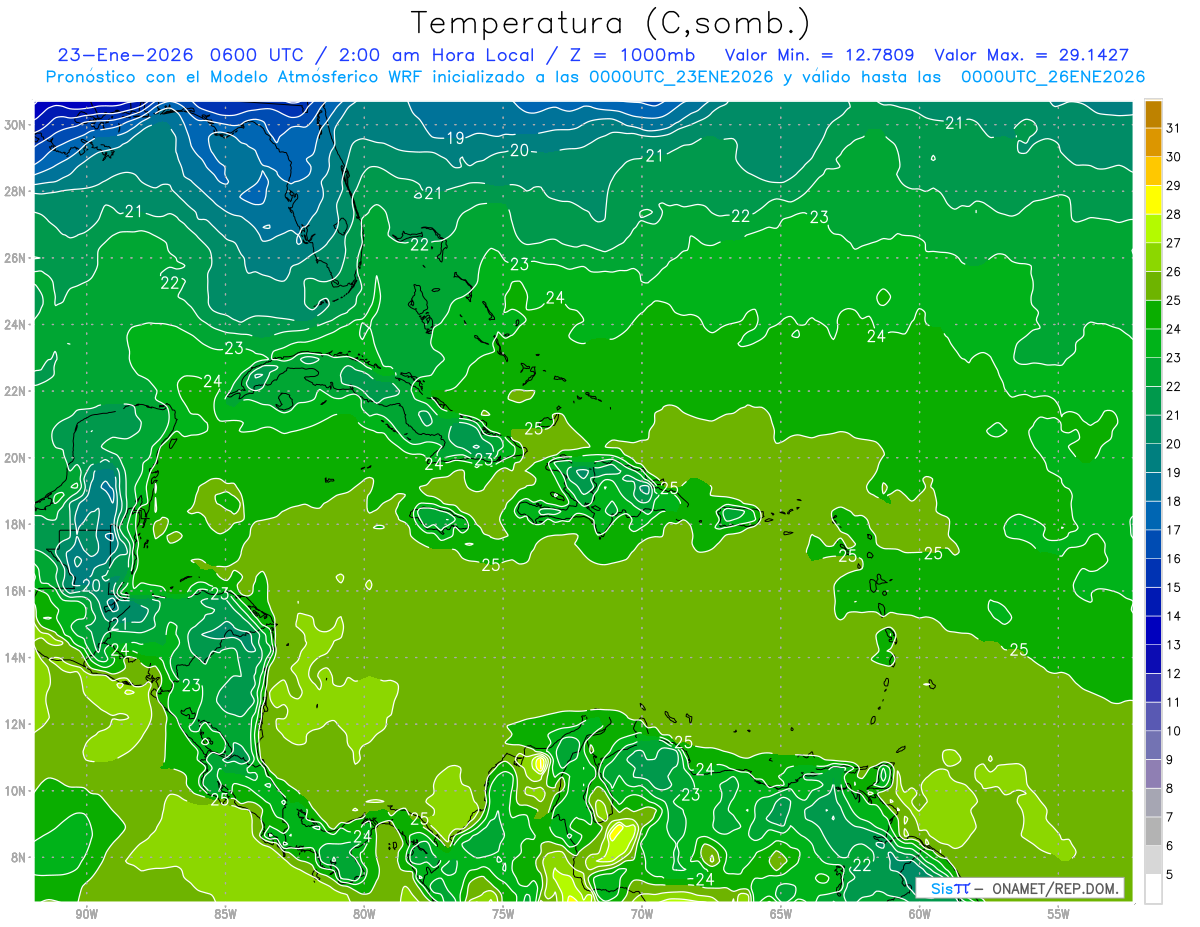Click the 60W longitude axis label
Screen dimensions: 1200x927
coord(920,914)
